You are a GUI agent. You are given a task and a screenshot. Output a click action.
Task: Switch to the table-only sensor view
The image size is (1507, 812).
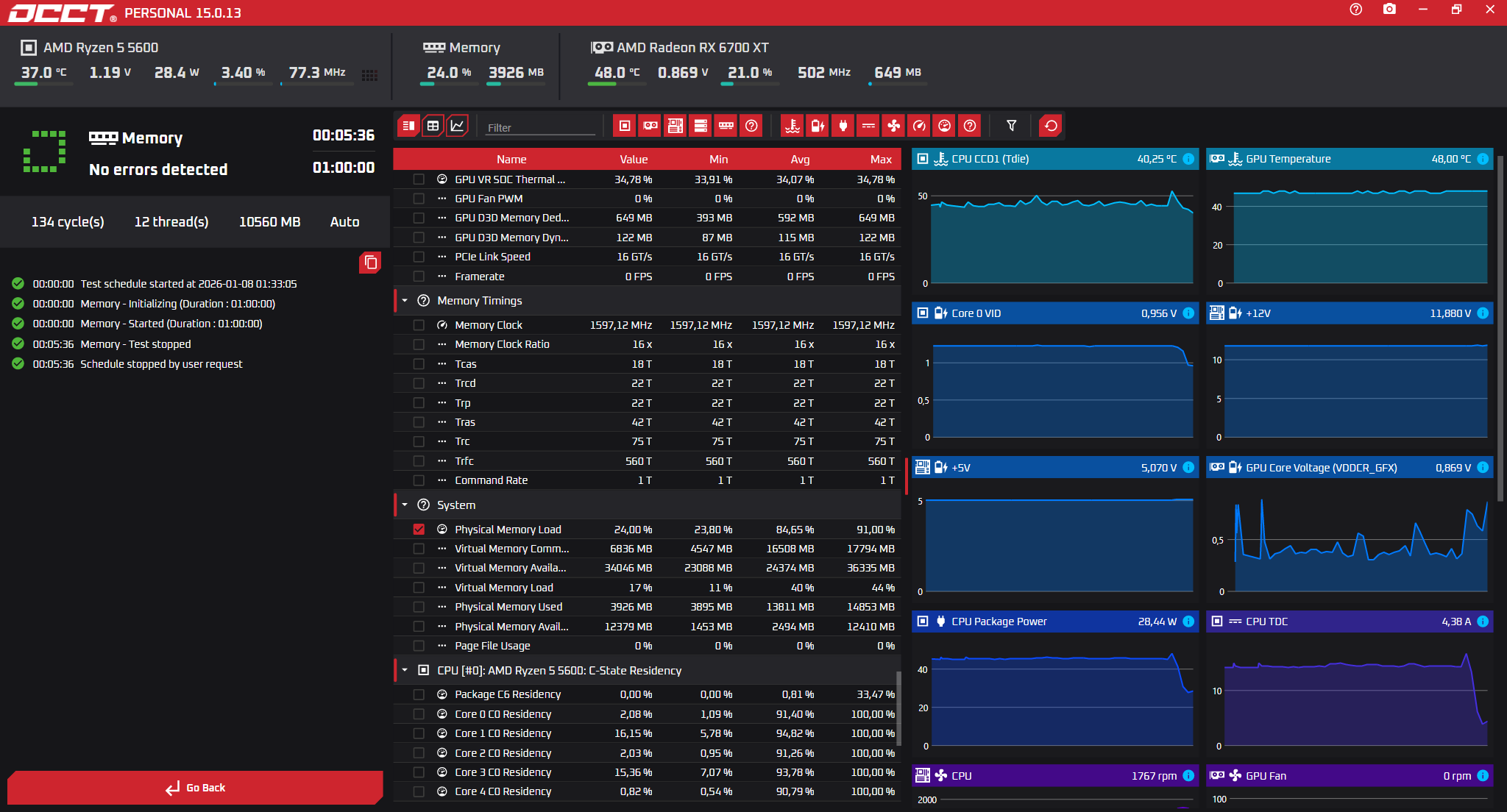pos(433,126)
